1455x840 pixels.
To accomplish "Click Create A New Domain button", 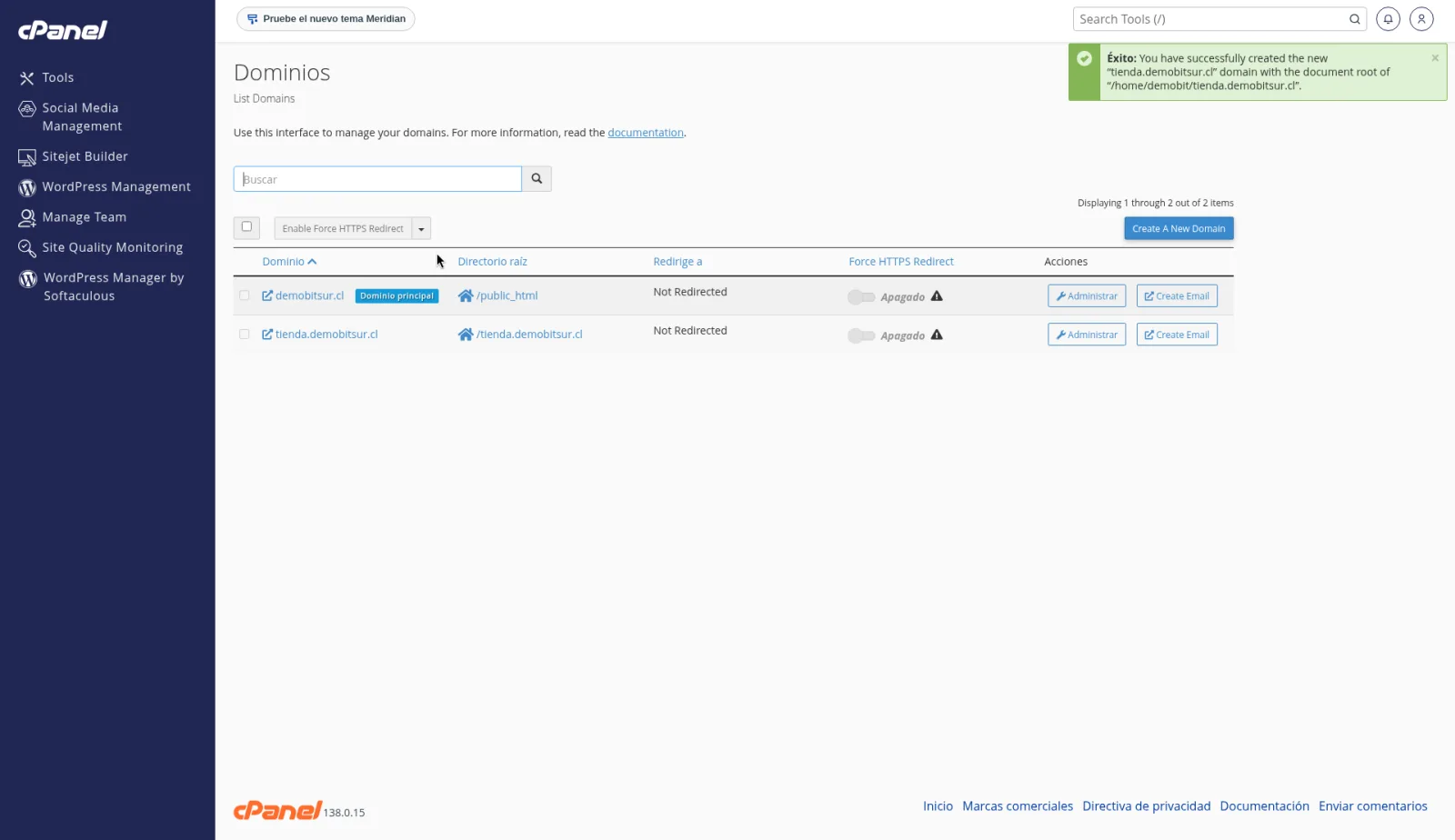I will click(x=1179, y=229).
